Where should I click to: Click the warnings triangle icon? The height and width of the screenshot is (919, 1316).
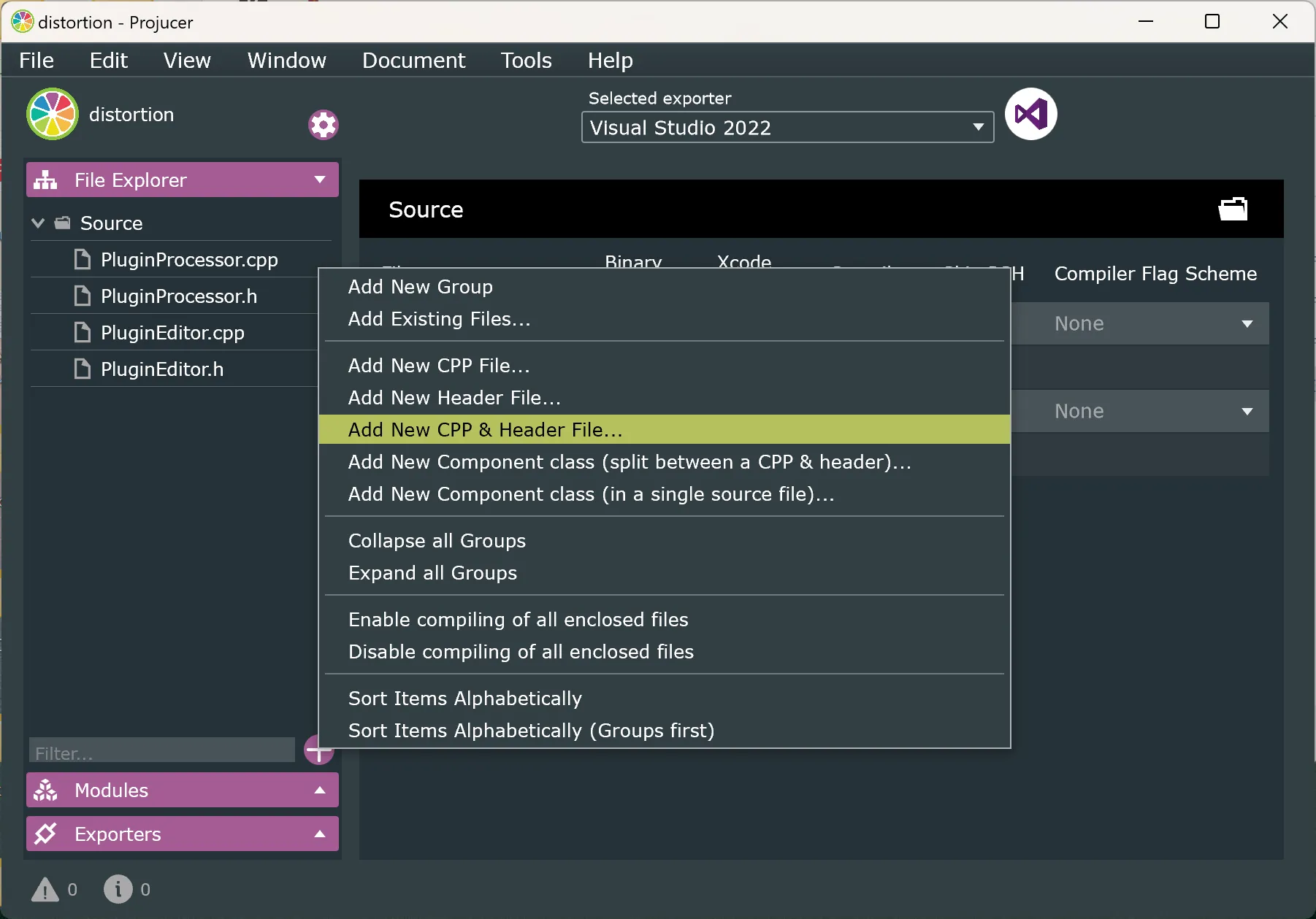point(45,889)
